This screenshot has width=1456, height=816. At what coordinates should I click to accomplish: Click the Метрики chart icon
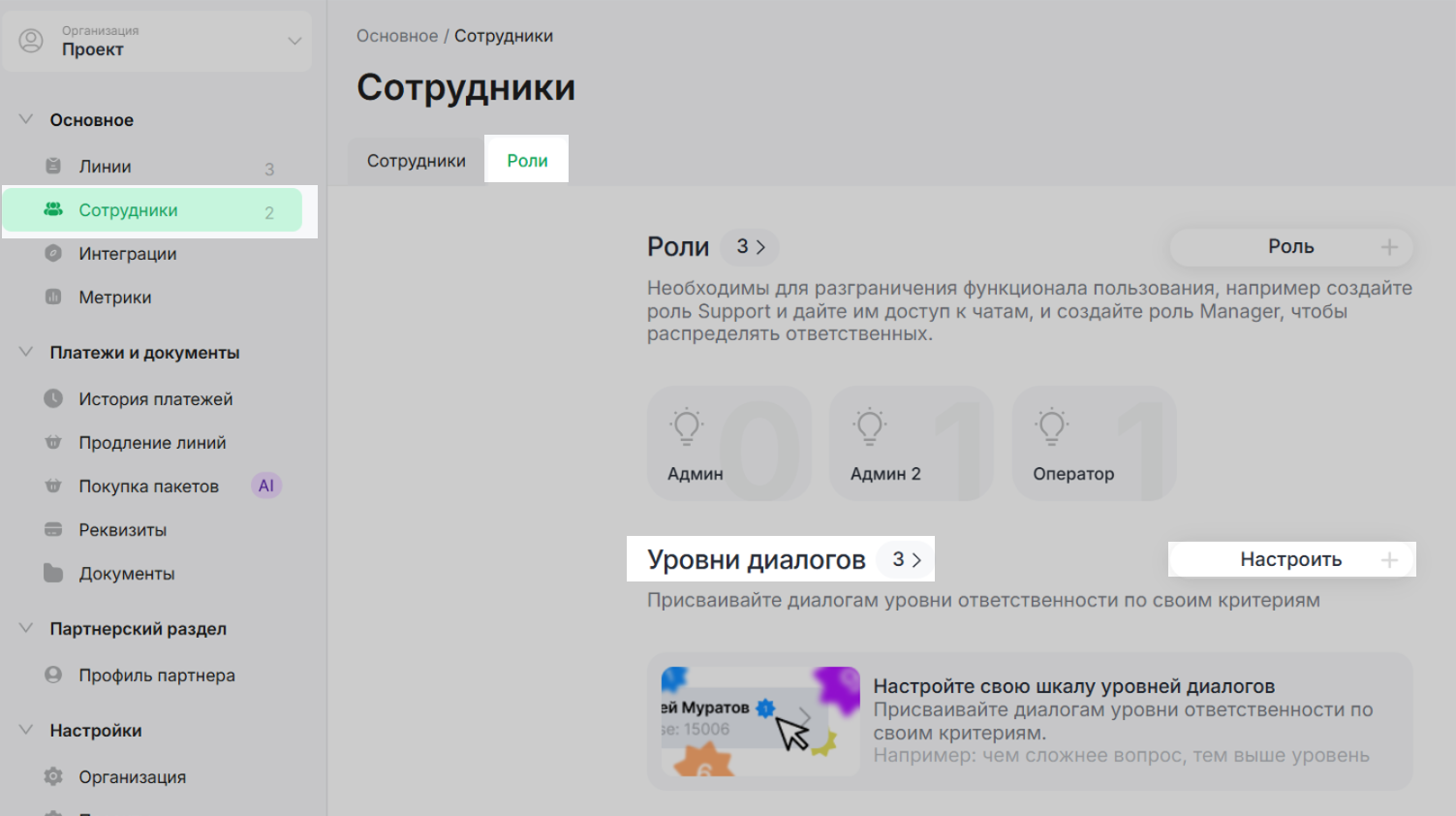click(x=53, y=297)
